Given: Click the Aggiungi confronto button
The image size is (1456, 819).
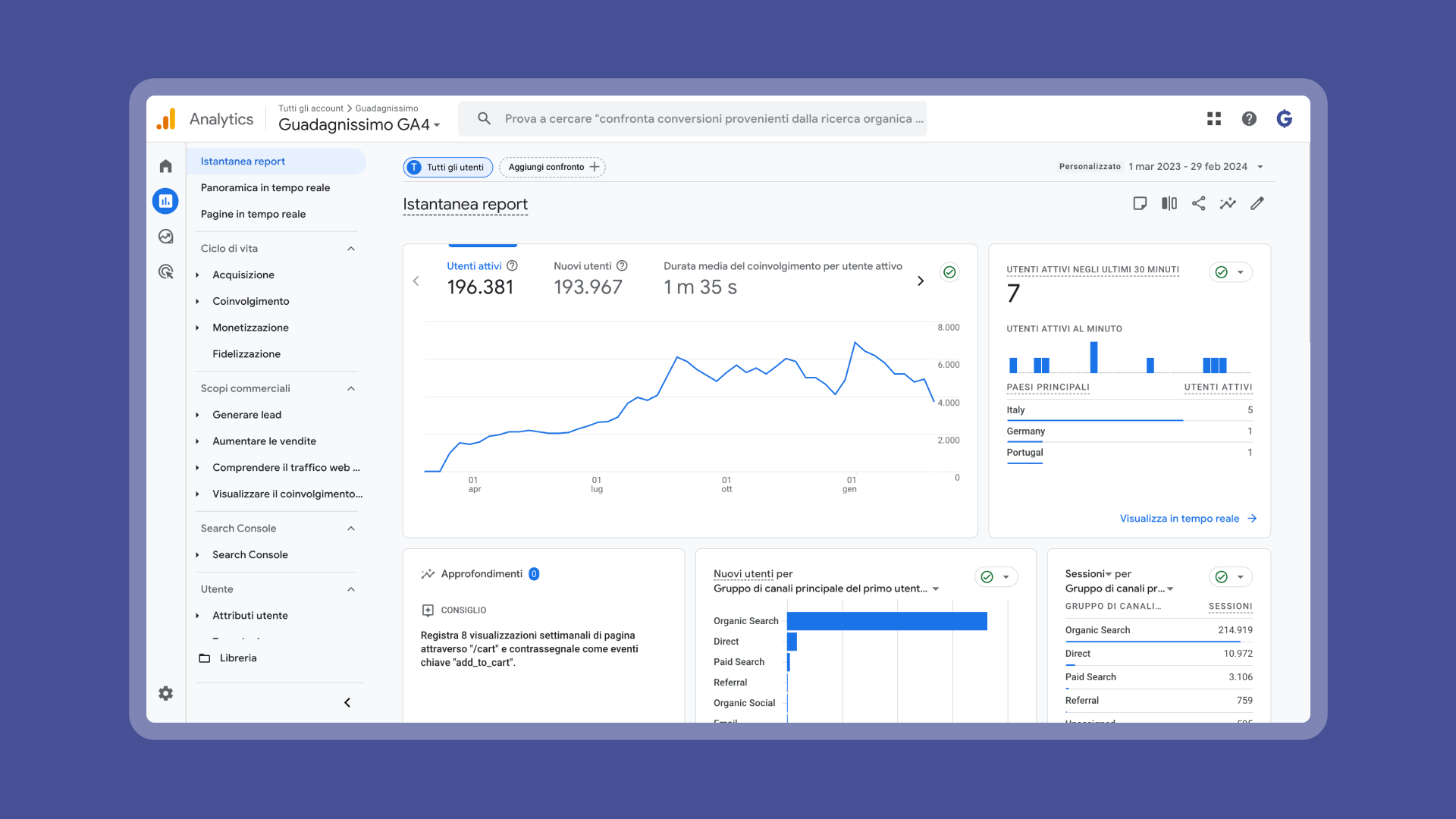Looking at the screenshot, I should 553,167.
